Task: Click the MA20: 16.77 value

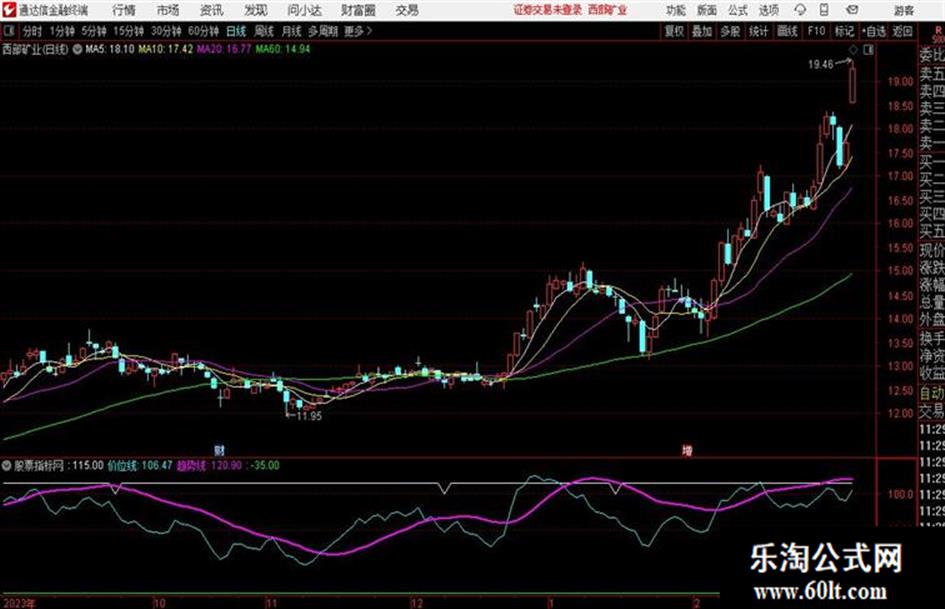Action: (224, 49)
